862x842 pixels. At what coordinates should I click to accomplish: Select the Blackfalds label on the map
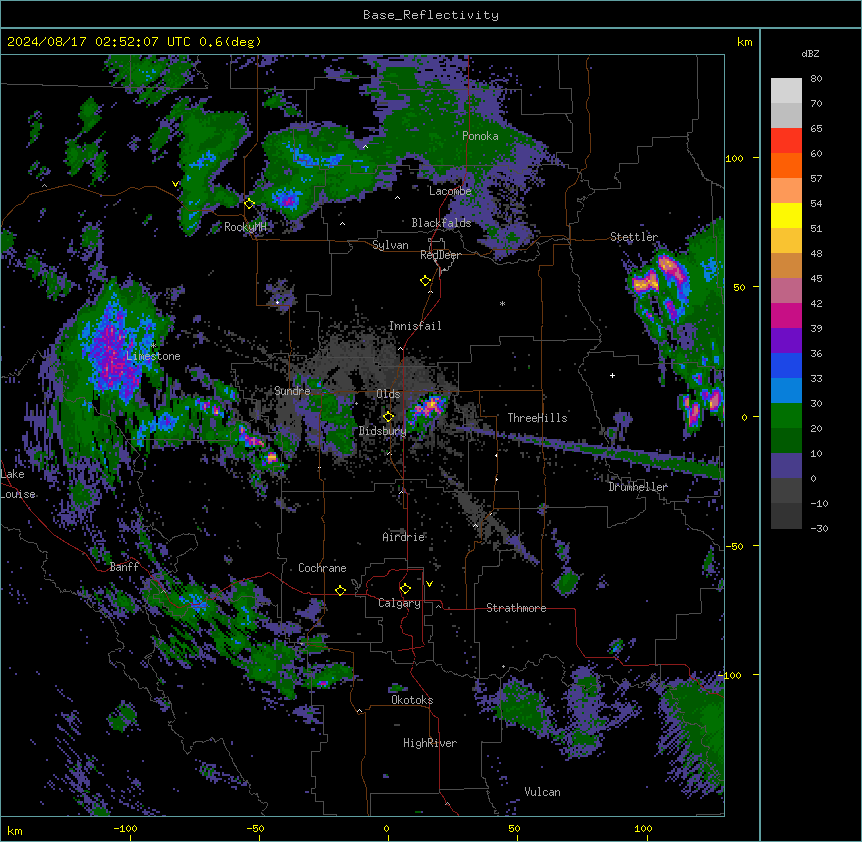(x=441, y=223)
